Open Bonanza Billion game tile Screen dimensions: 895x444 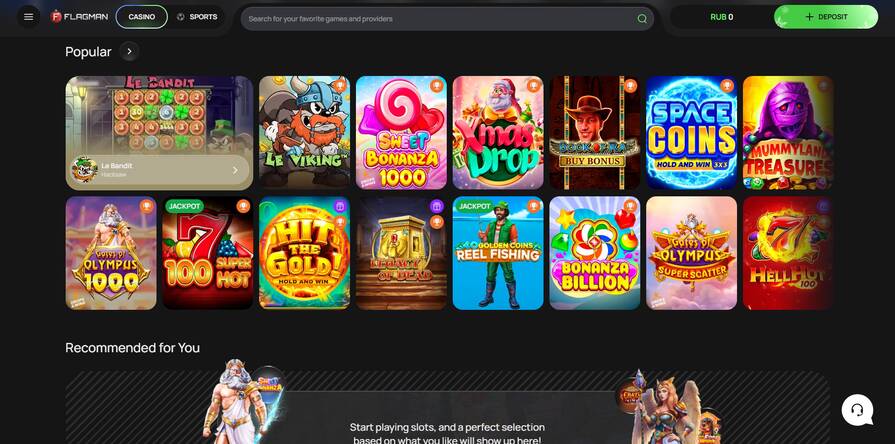(595, 253)
